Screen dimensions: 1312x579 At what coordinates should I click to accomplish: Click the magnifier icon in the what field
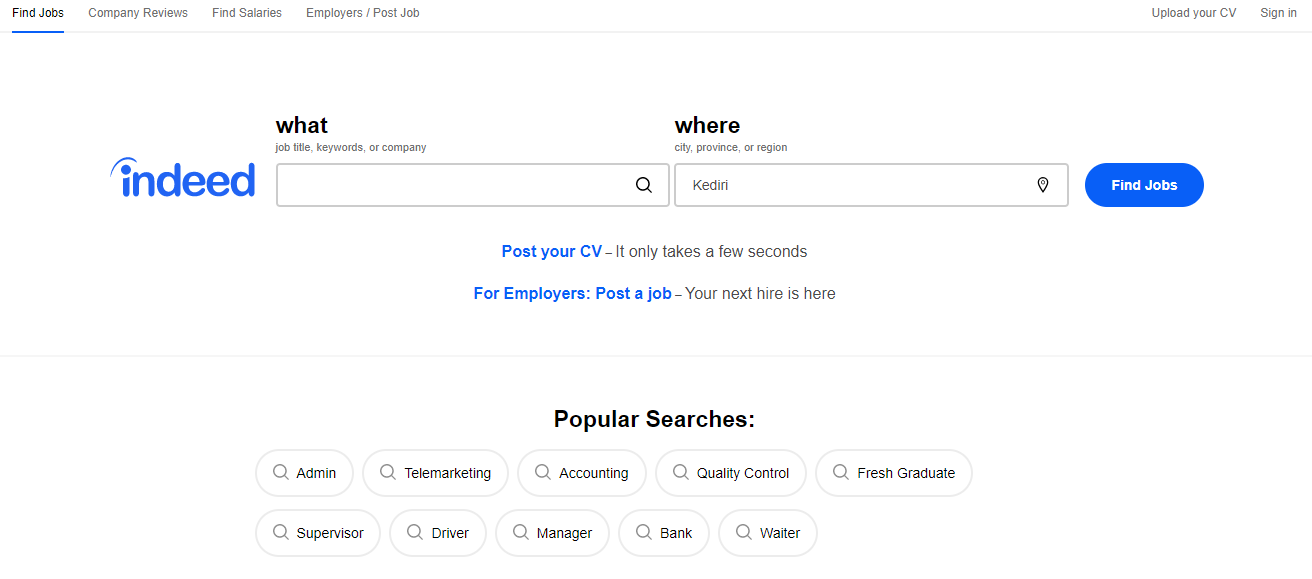(644, 185)
